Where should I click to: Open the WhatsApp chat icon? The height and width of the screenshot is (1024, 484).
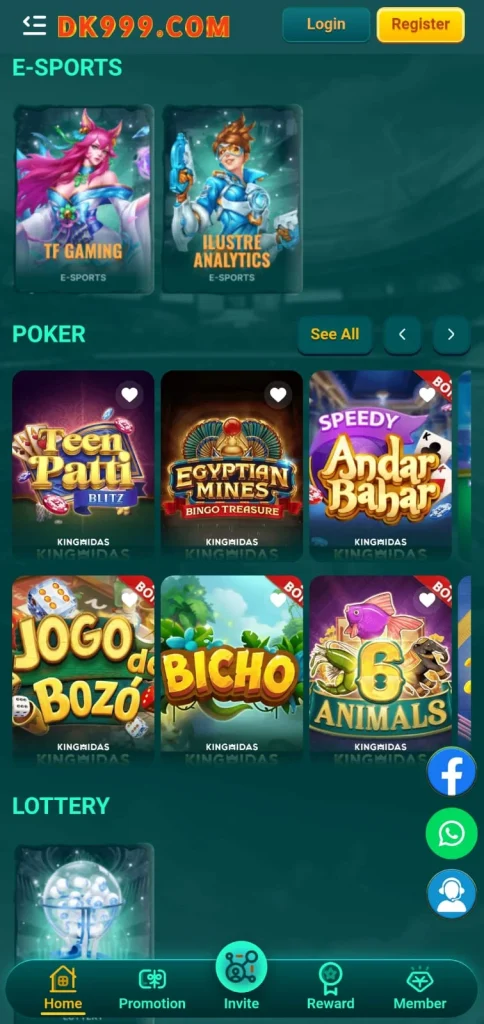451,833
